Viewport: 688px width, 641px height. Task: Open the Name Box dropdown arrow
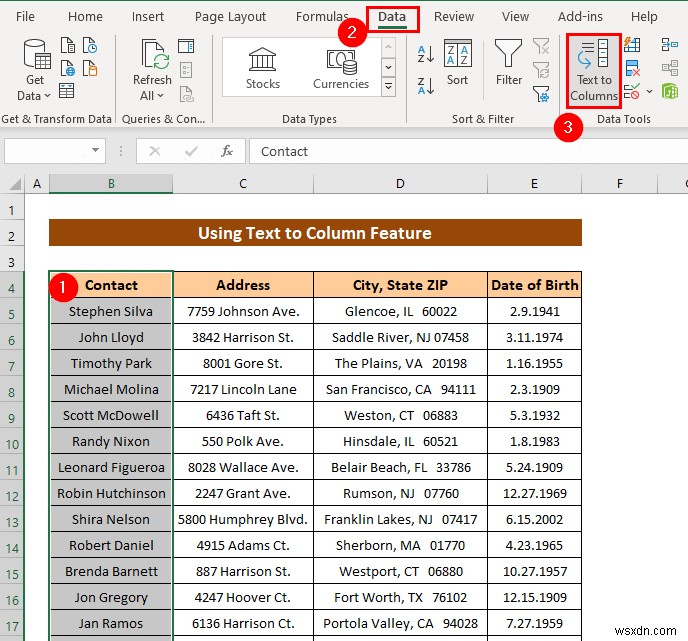(x=95, y=150)
